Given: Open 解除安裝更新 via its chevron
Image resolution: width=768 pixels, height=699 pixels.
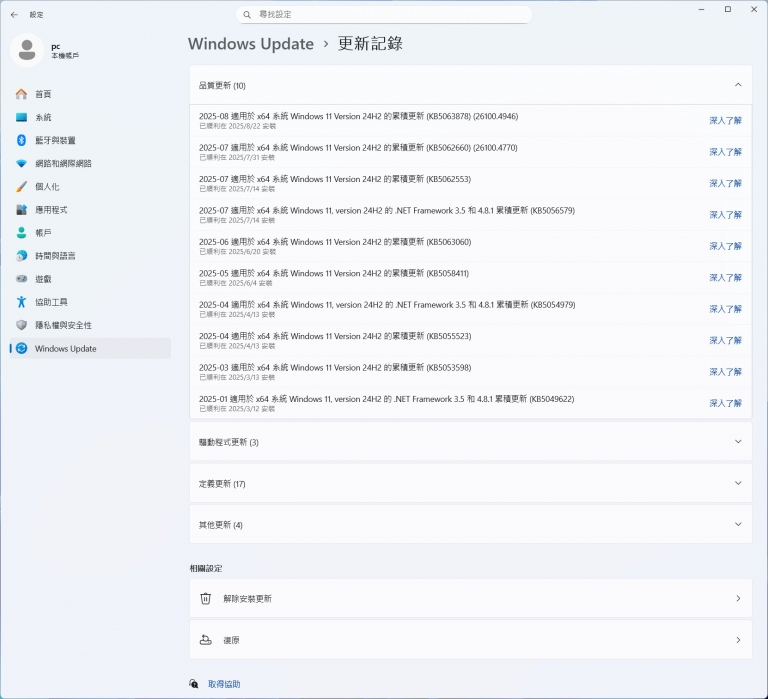Looking at the screenshot, I should pos(738,598).
